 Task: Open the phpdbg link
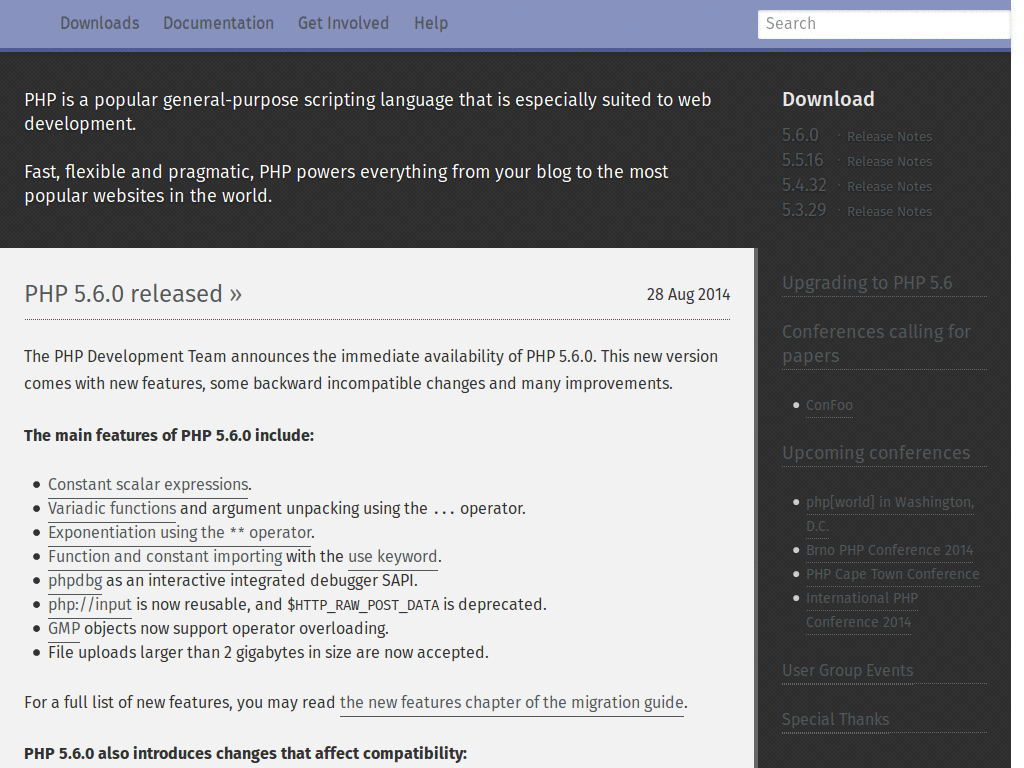click(x=75, y=581)
